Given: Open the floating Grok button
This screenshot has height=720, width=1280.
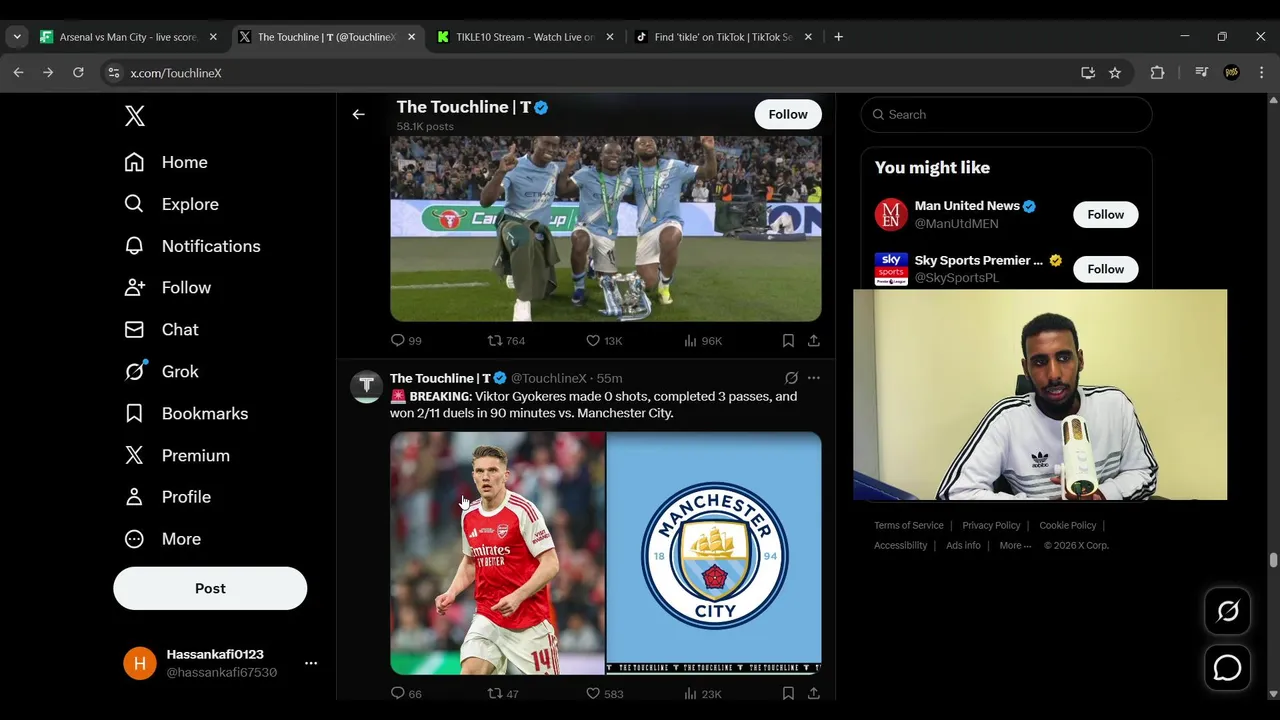Looking at the screenshot, I should point(1227,611).
